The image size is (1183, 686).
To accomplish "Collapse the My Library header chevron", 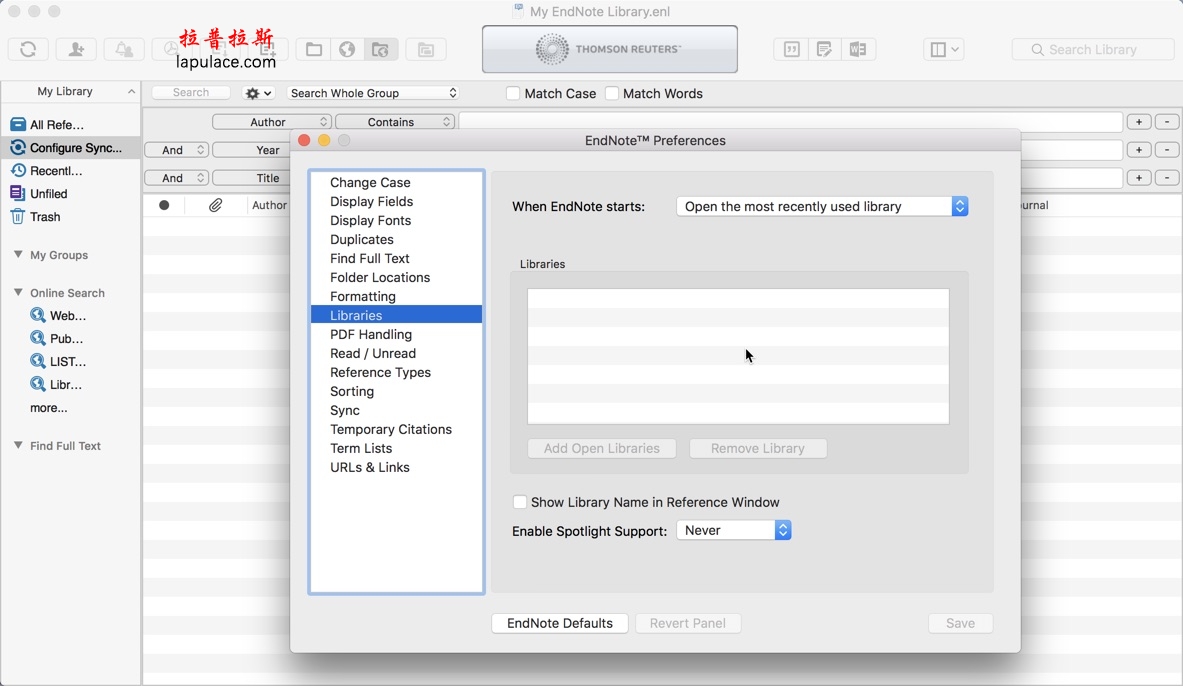I will pyautogui.click(x=131, y=91).
